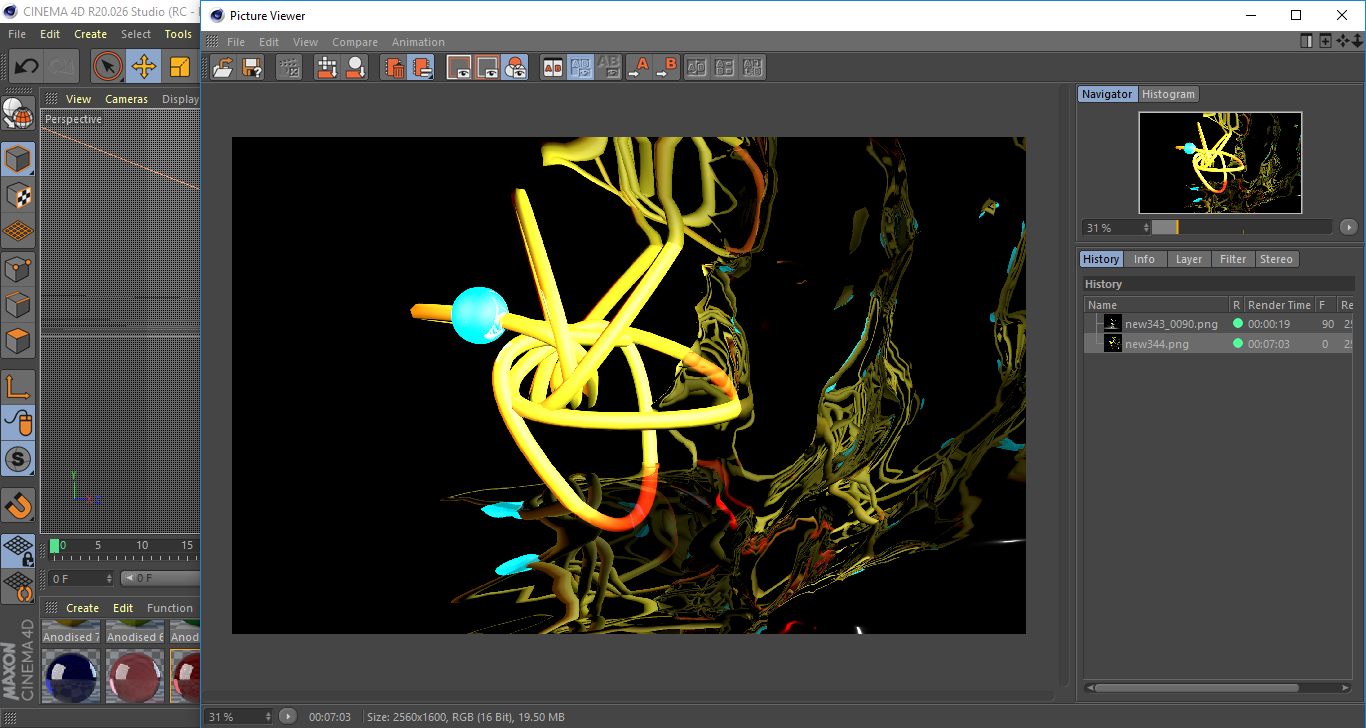Click the navigator zoom slider
Image resolution: width=1366 pixels, height=728 pixels.
1241,227
